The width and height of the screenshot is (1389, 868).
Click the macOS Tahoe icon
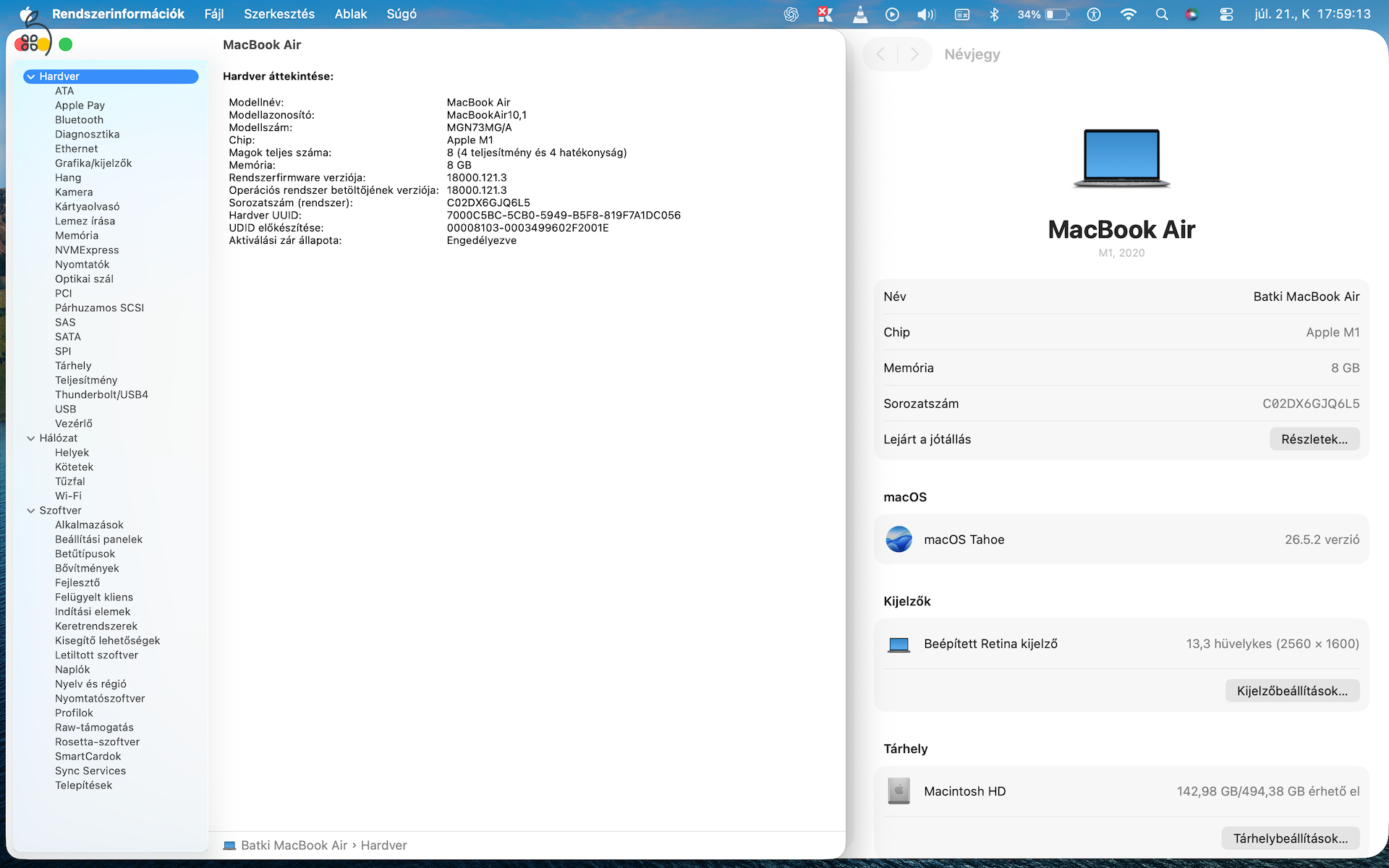click(x=899, y=540)
